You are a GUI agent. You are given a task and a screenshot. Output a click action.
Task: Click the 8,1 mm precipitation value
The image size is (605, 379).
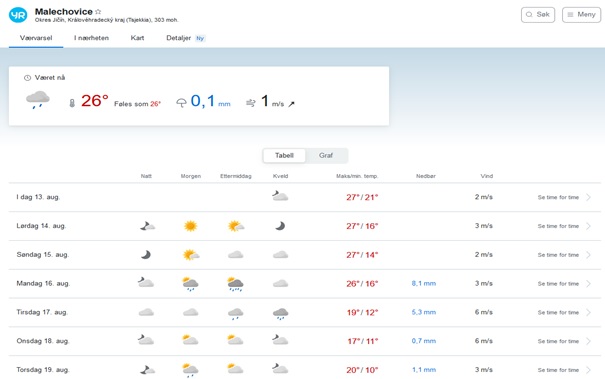424,283
